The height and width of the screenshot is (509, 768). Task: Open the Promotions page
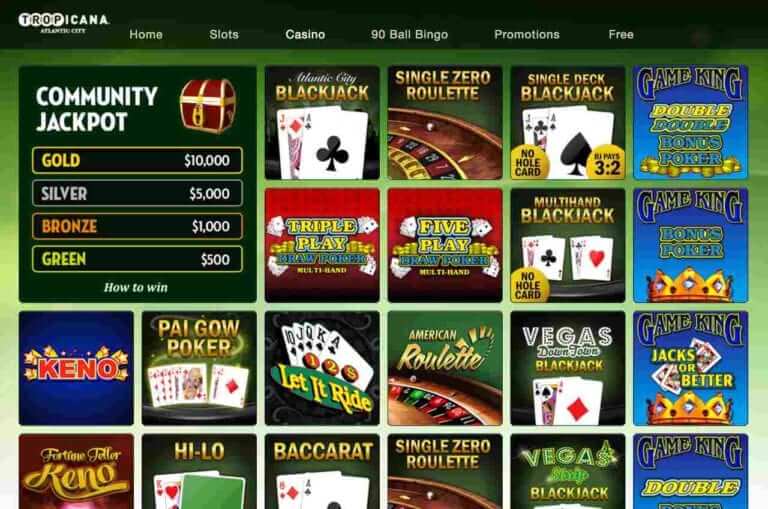pos(527,34)
